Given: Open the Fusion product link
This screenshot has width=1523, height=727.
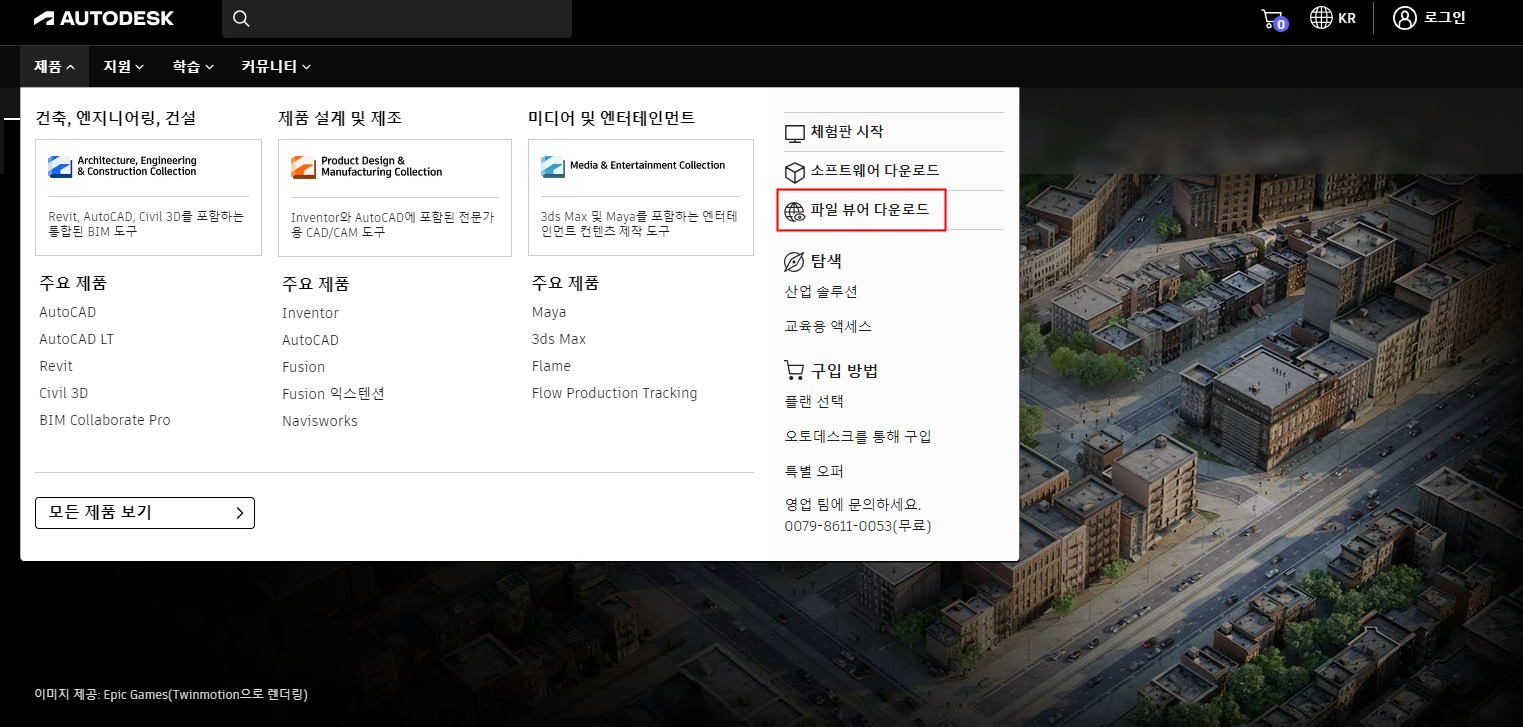Looking at the screenshot, I should coord(303,367).
